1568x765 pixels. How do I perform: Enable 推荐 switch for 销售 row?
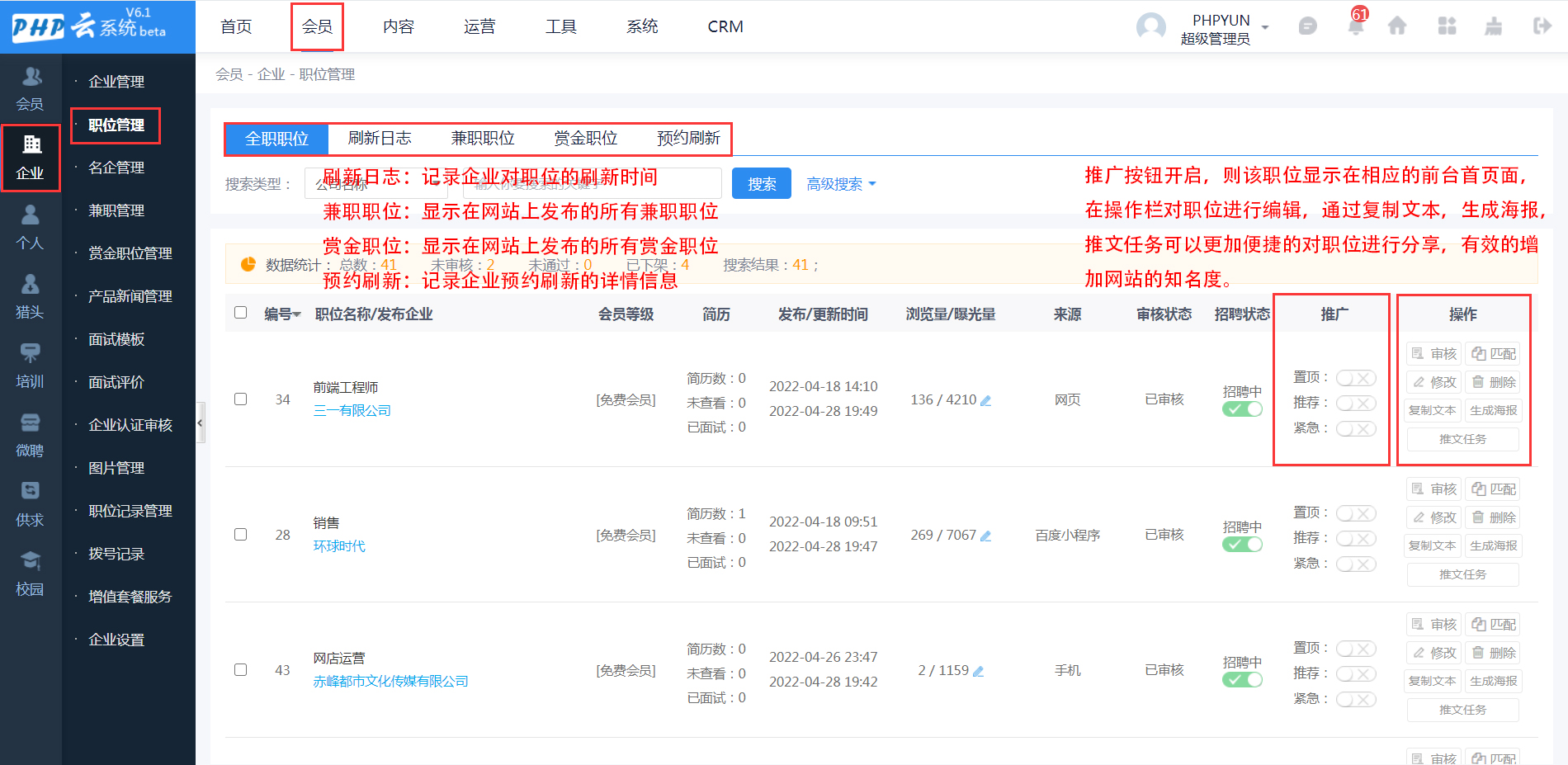click(x=1356, y=538)
